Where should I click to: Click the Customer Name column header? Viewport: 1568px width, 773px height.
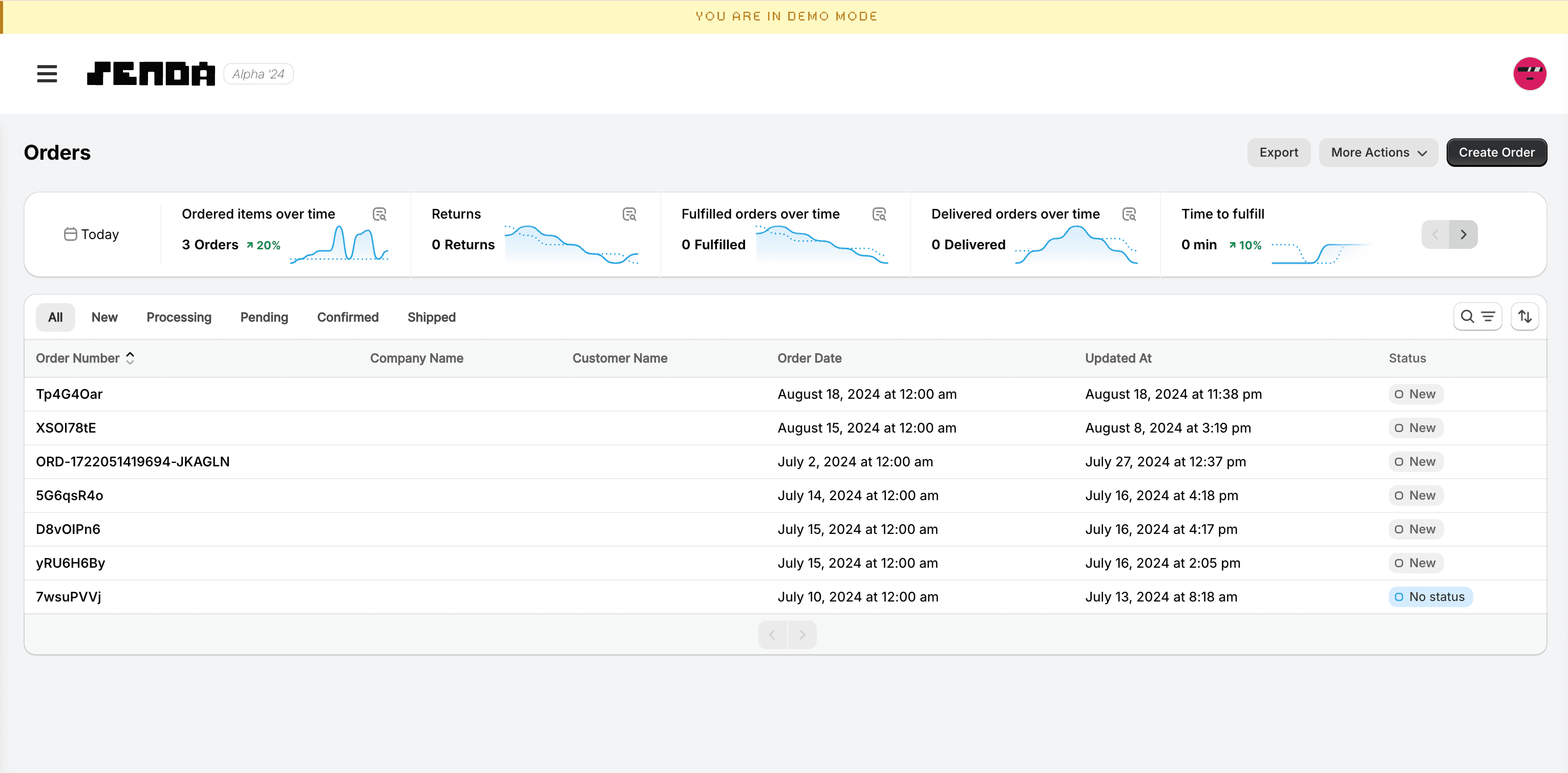[620, 358]
